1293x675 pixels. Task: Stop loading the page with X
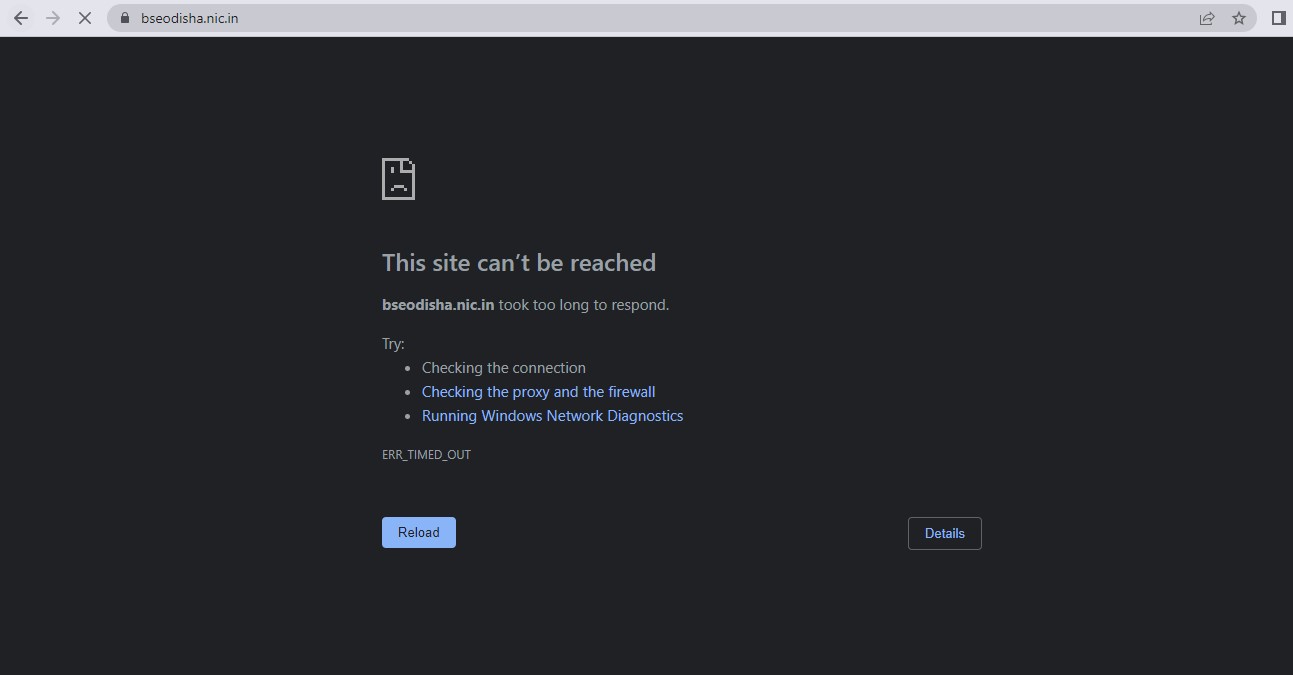[x=85, y=18]
